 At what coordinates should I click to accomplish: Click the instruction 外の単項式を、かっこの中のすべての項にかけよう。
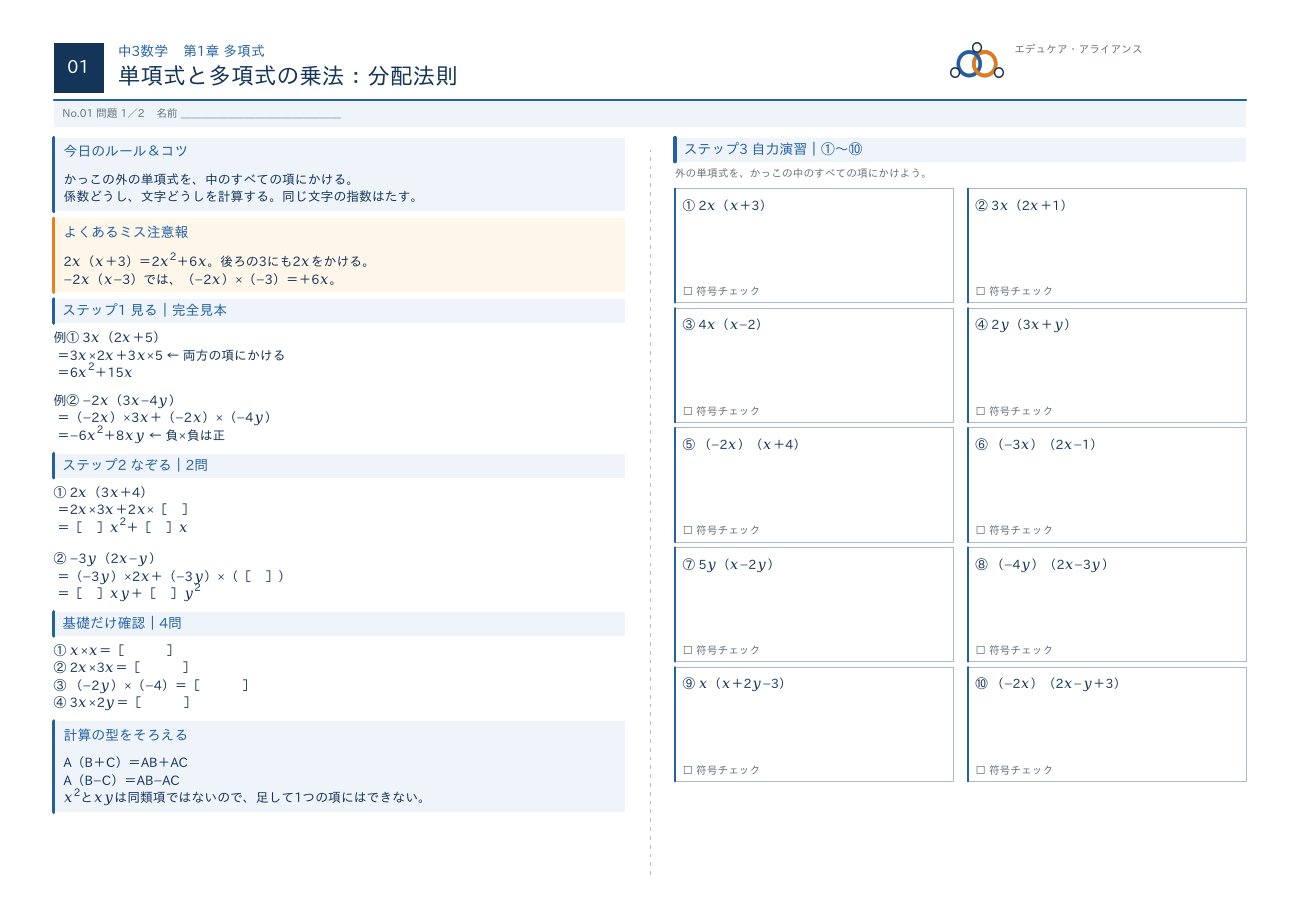pyautogui.click(x=801, y=173)
